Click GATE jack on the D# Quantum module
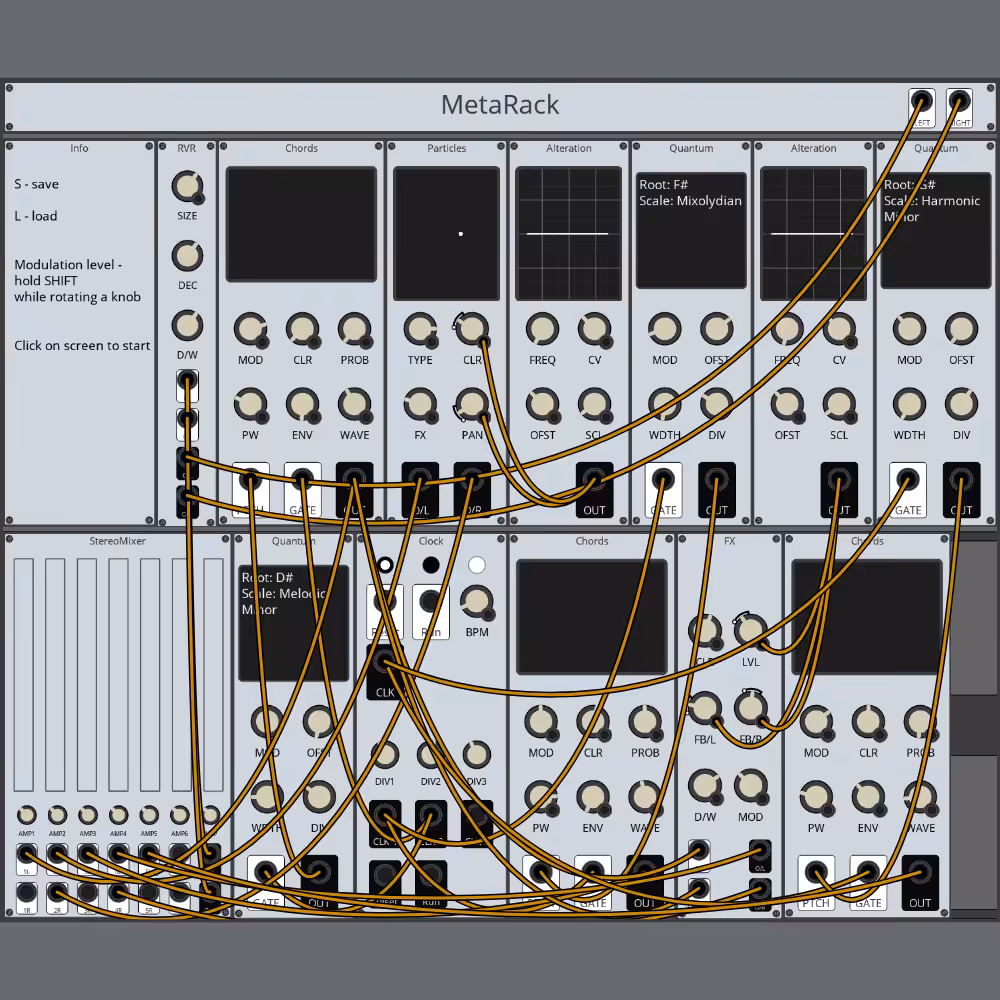Viewport: 1000px width, 1000px height. coord(265,872)
